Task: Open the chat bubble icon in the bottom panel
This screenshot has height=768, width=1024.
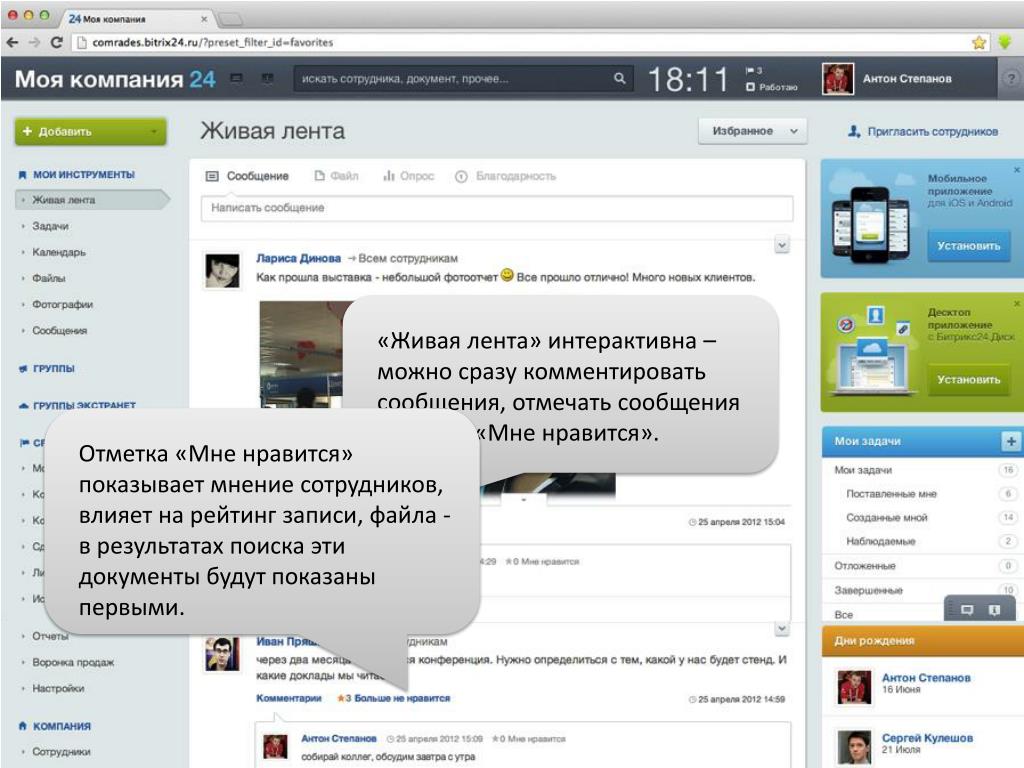Action: coord(967,610)
